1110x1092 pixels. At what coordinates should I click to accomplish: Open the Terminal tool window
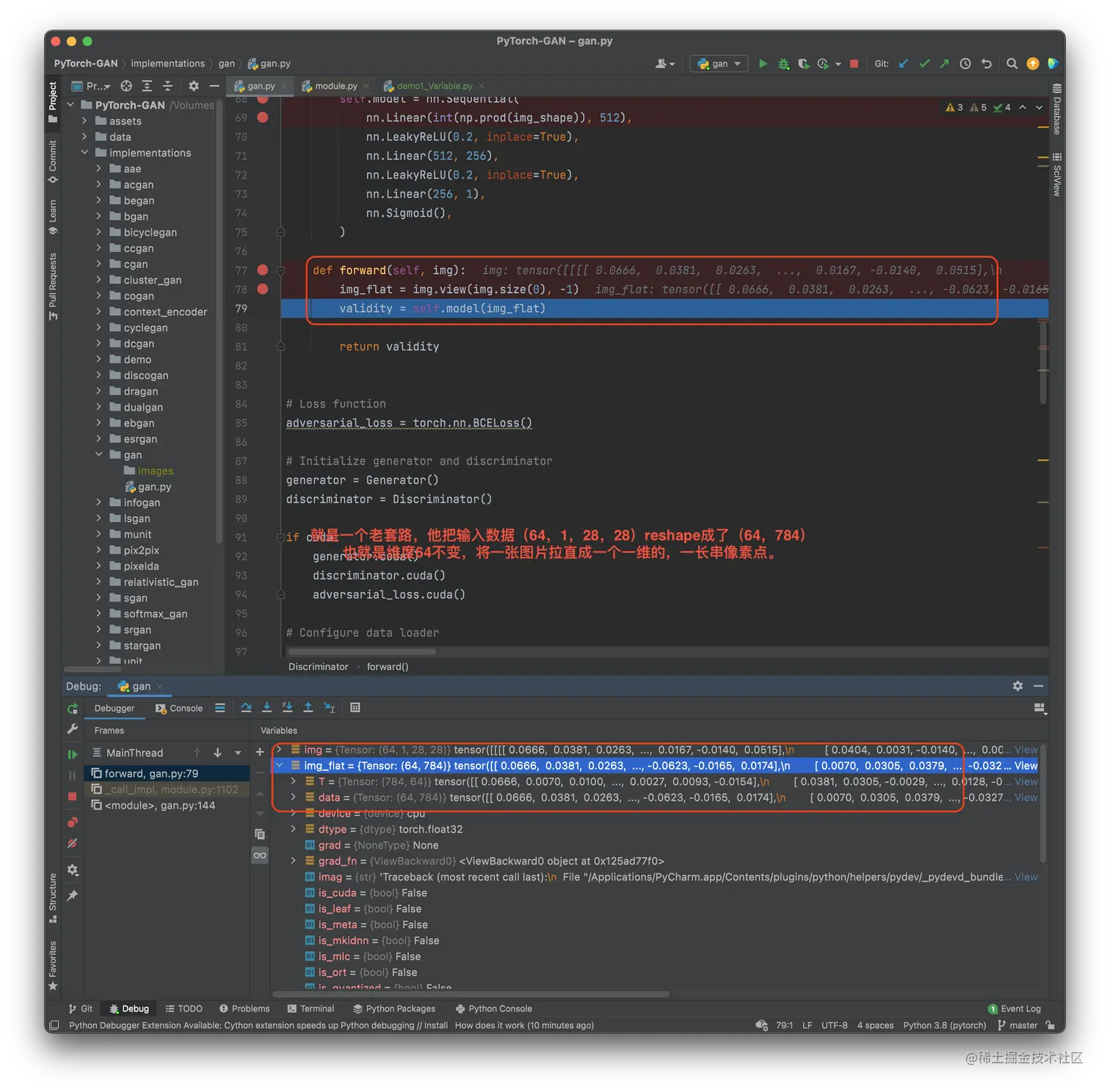[311, 1008]
